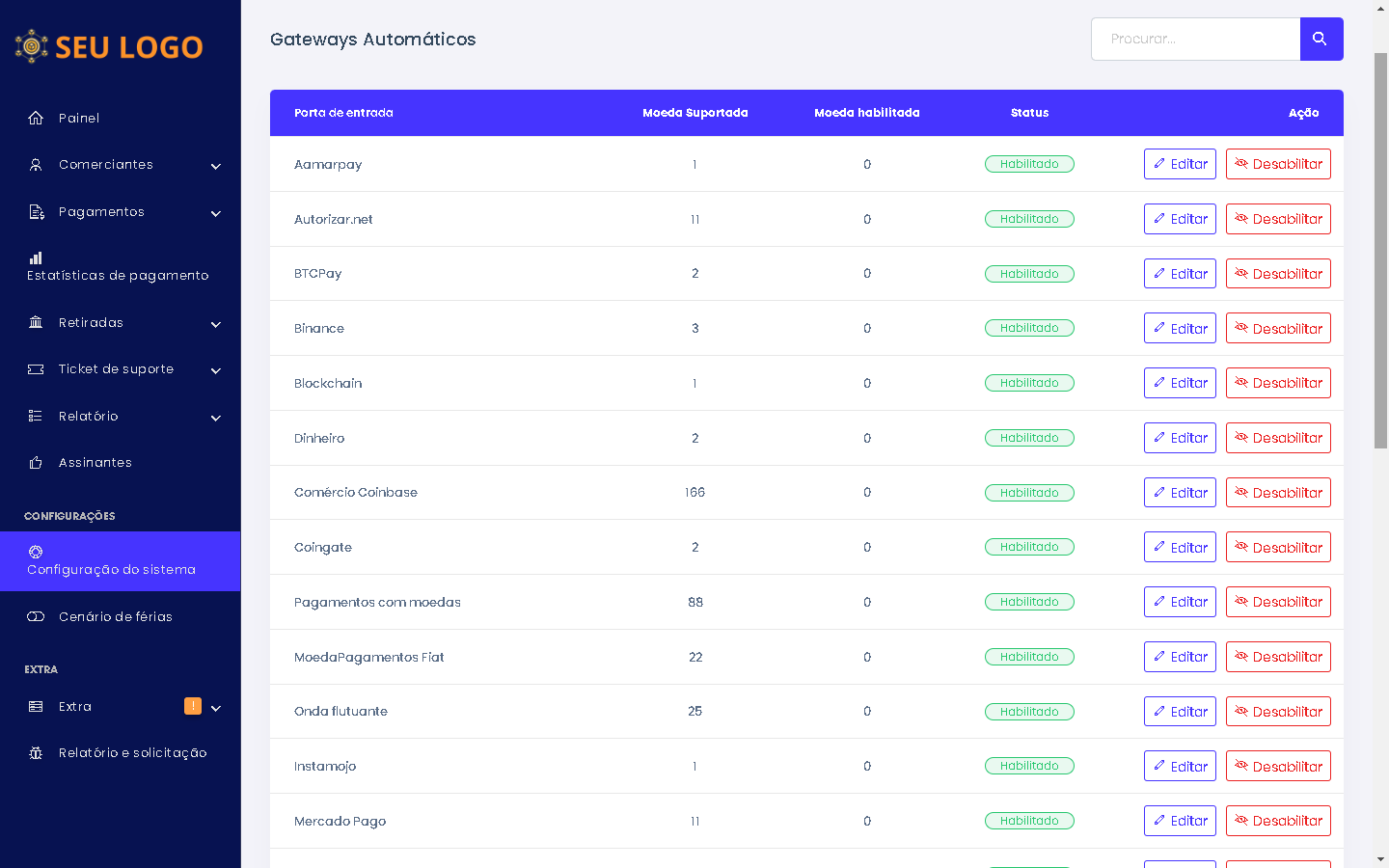Expand the Comerciantes menu chevron
This screenshot has width=1389, height=868.
[x=216, y=166]
